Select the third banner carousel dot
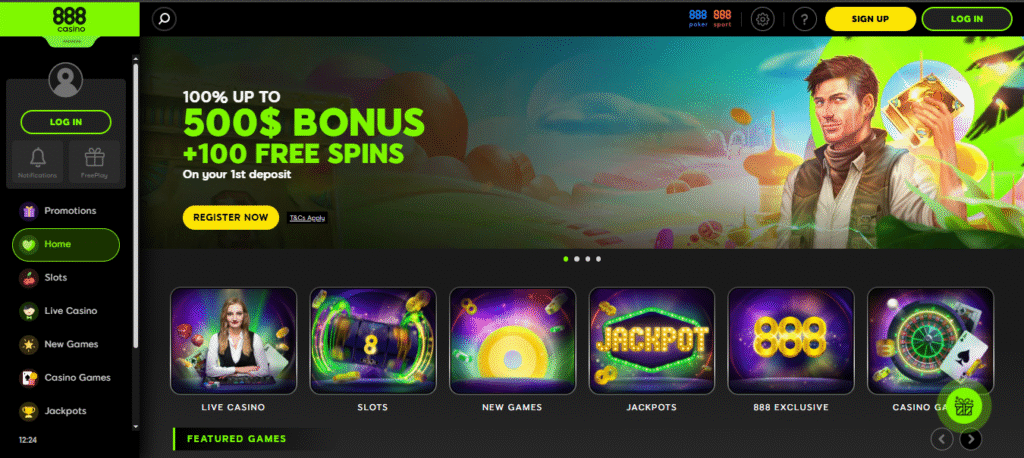Viewport: 1024px width, 458px height. pyautogui.click(x=588, y=259)
